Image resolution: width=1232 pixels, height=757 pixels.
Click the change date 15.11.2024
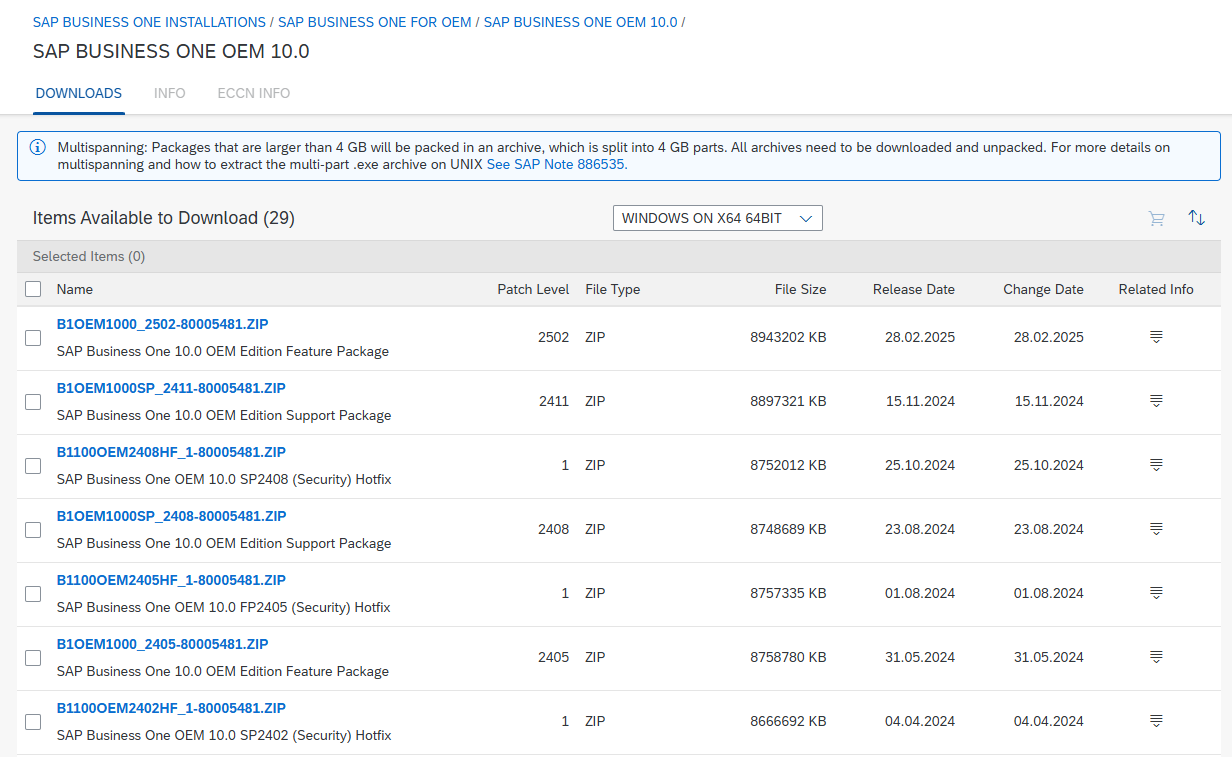(x=1049, y=401)
